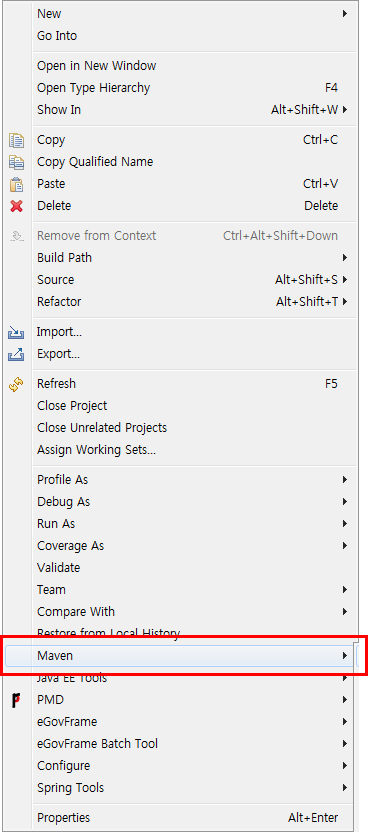This screenshot has width=368, height=832.
Task: Click the Copy Qualified Name icon
Action: (x=16, y=162)
